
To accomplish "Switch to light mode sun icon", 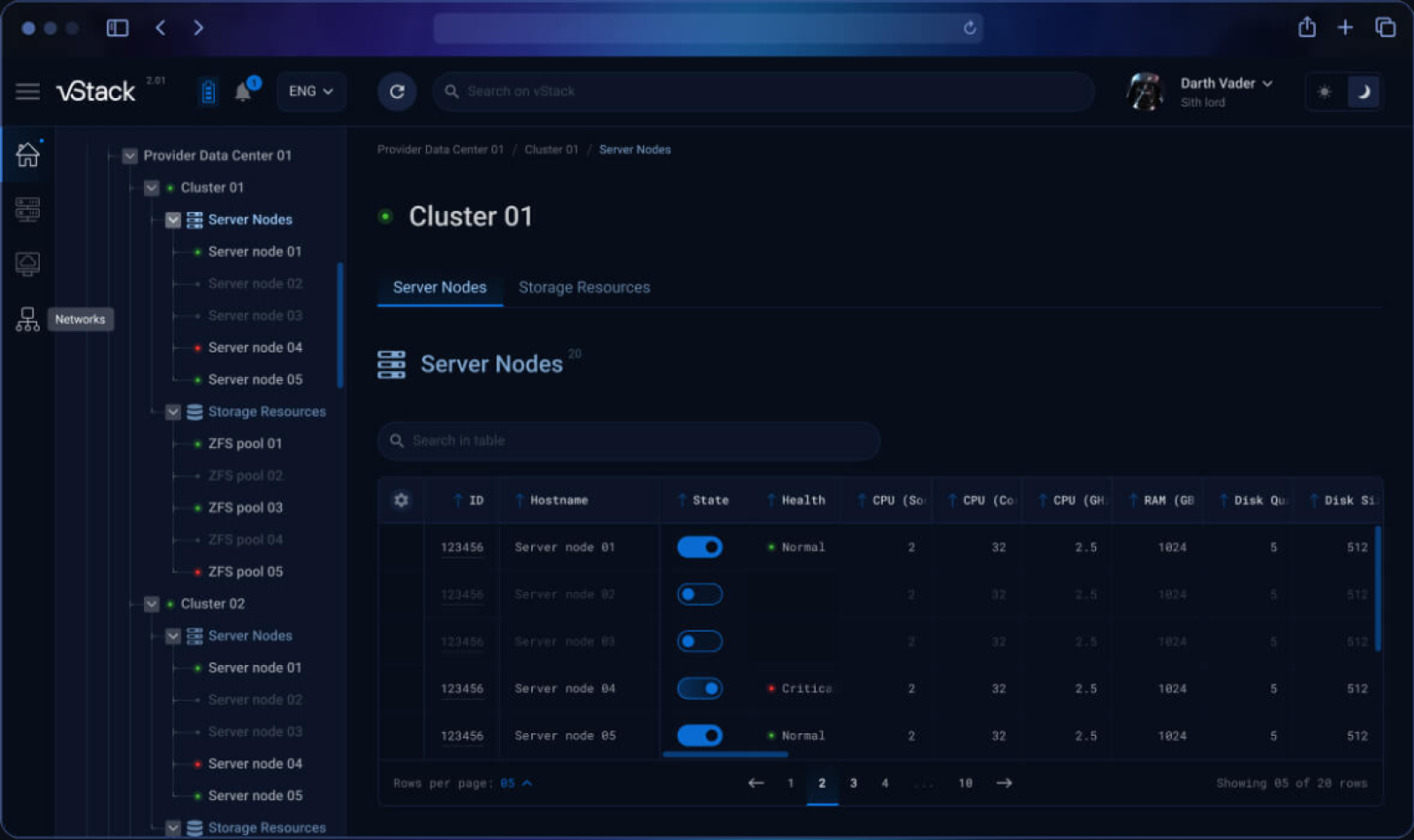I will (x=1324, y=91).
